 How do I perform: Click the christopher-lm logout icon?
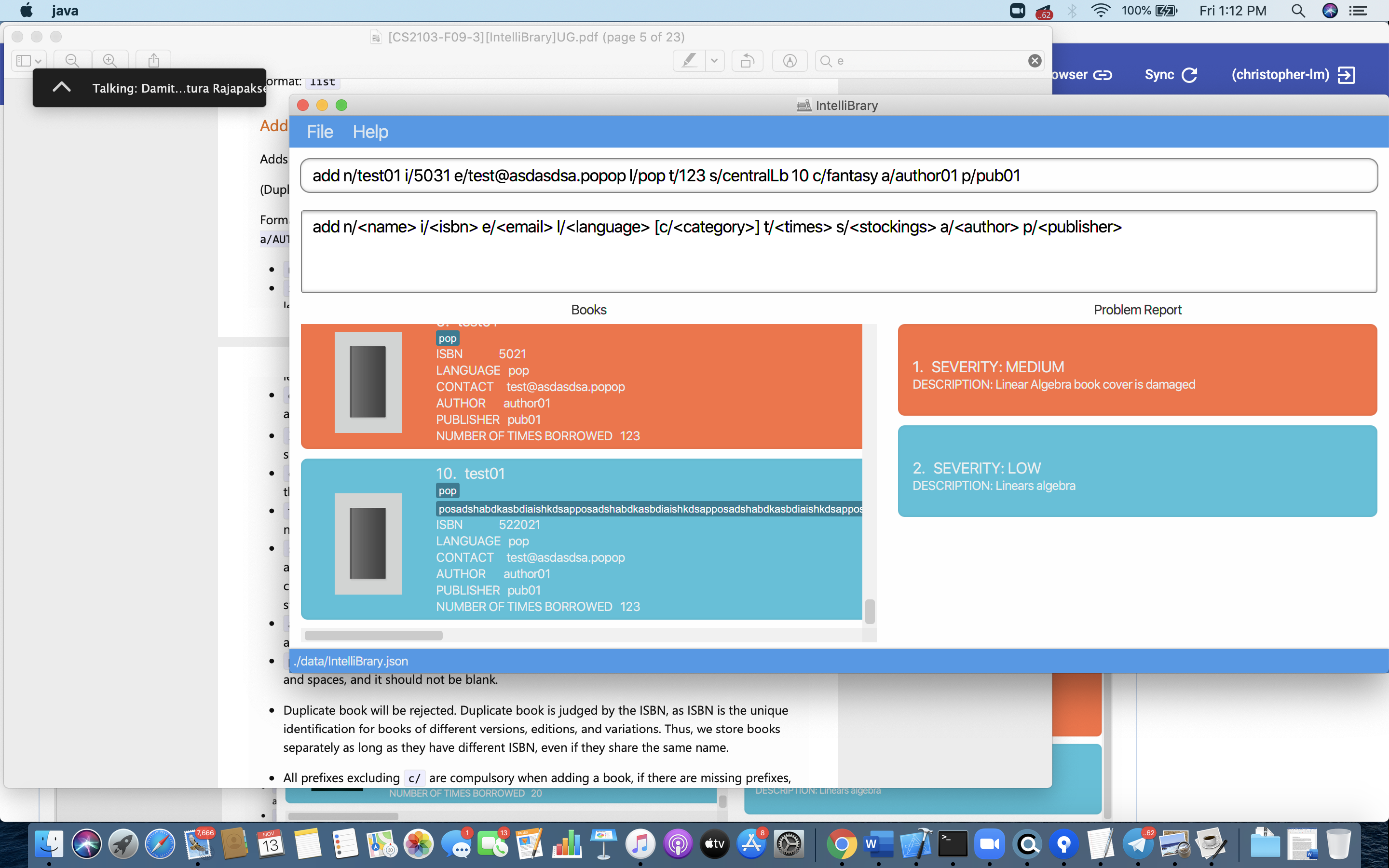(1346, 75)
